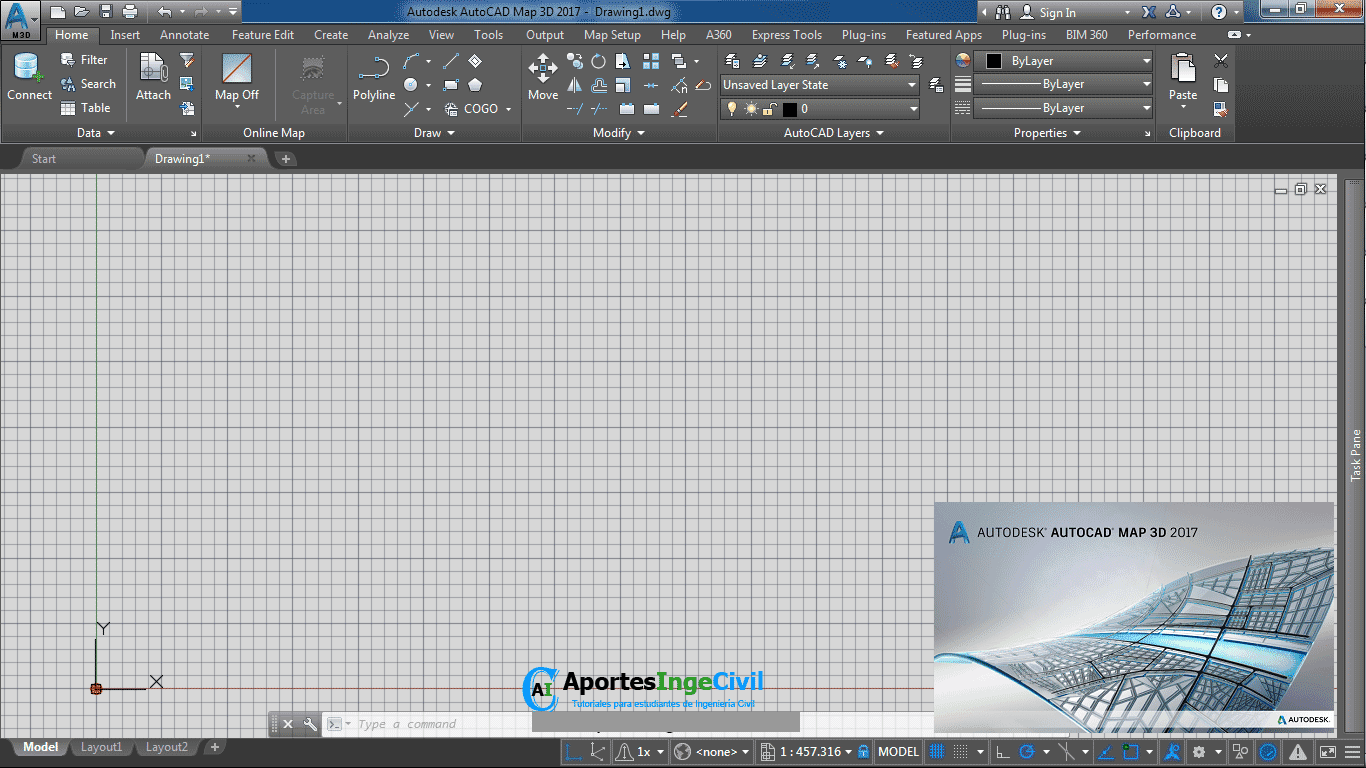
Task: Toggle the grid display in status bar
Action: (937, 752)
